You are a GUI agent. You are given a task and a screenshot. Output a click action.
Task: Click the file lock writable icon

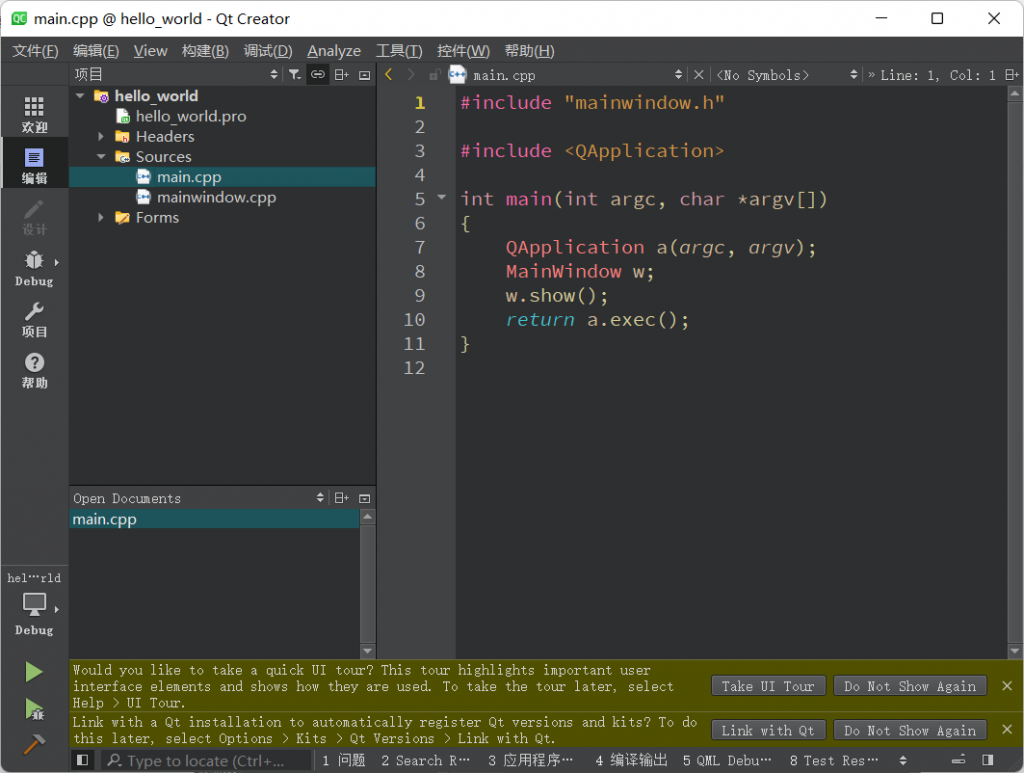[x=434, y=75]
